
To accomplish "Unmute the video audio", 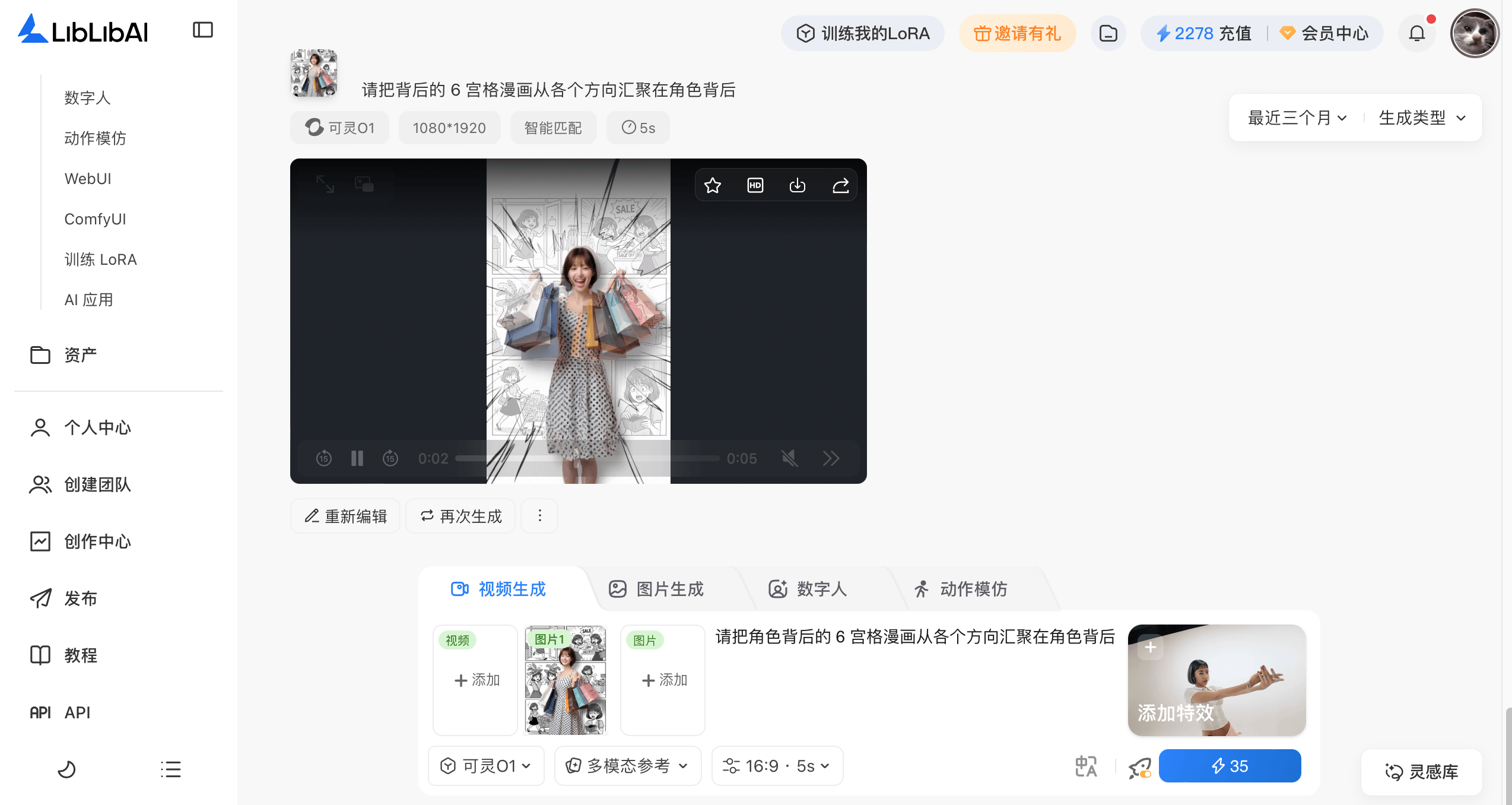I will (x=790, y=458).
